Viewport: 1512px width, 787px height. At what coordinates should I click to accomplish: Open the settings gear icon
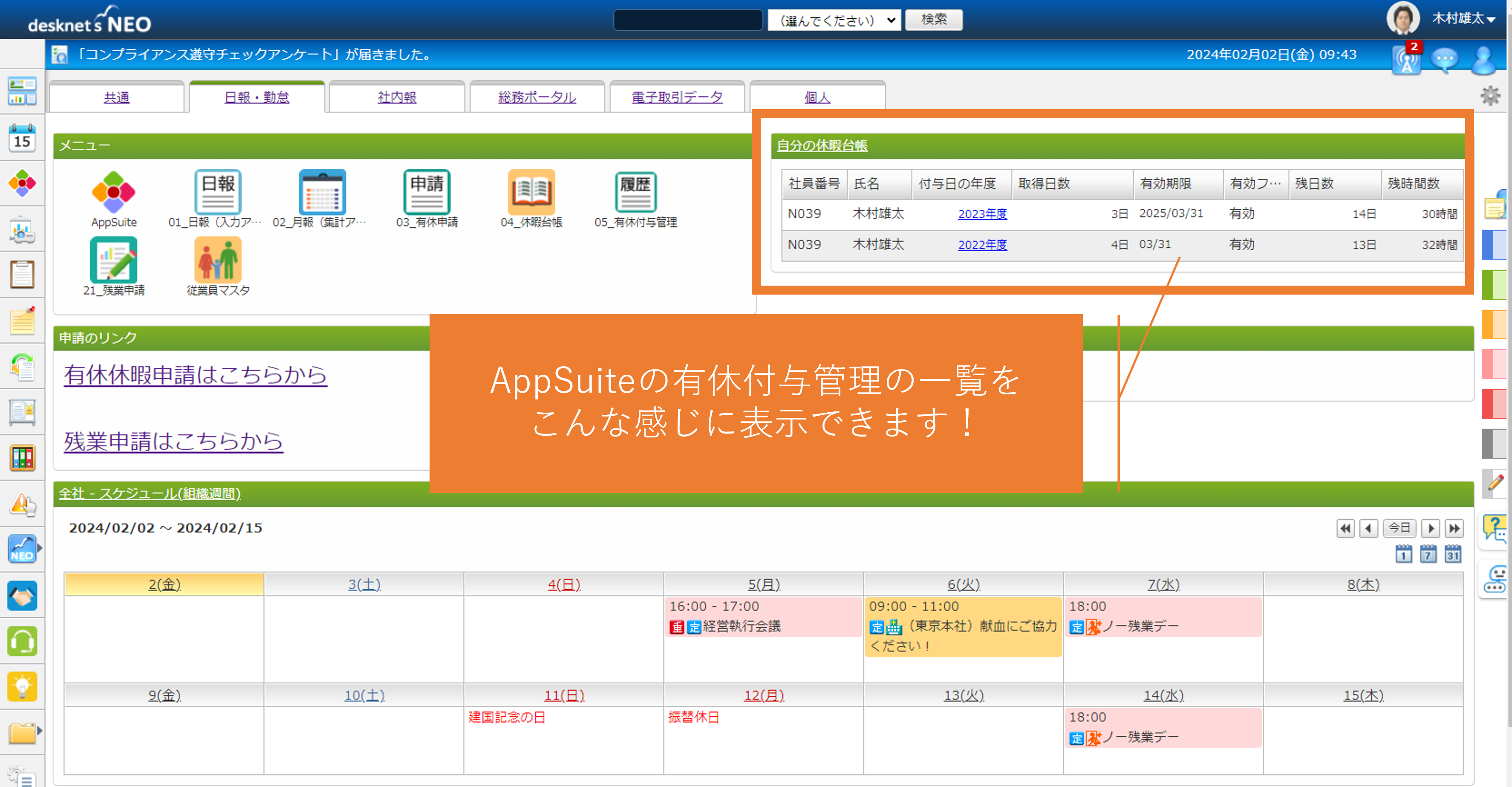(1490, 96)
